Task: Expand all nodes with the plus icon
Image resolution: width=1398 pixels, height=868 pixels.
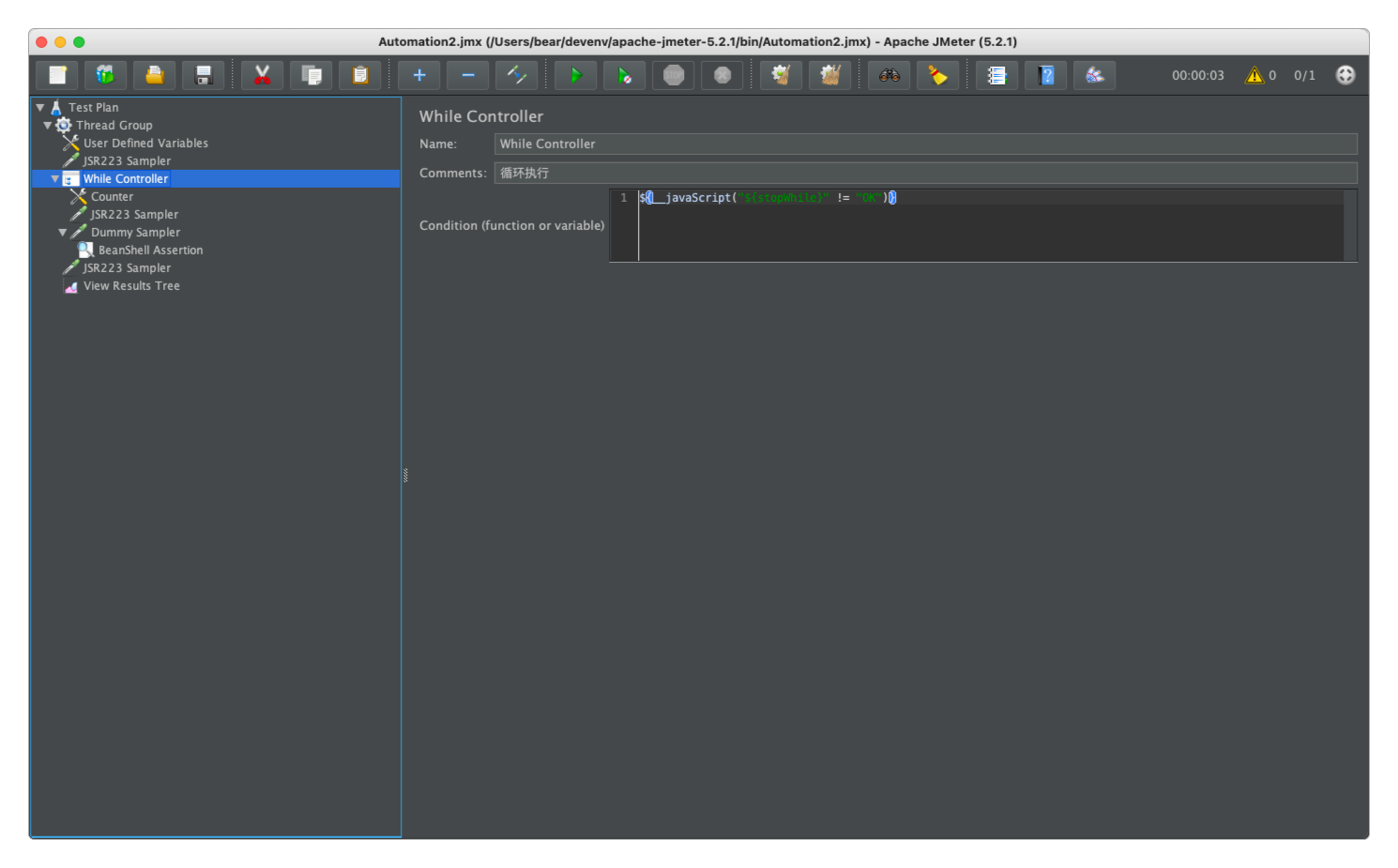Action: [419, 75]
